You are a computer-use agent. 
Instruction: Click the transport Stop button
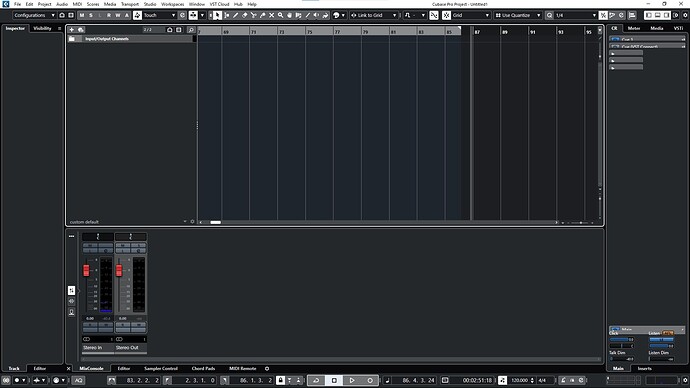tap(334, 380)
